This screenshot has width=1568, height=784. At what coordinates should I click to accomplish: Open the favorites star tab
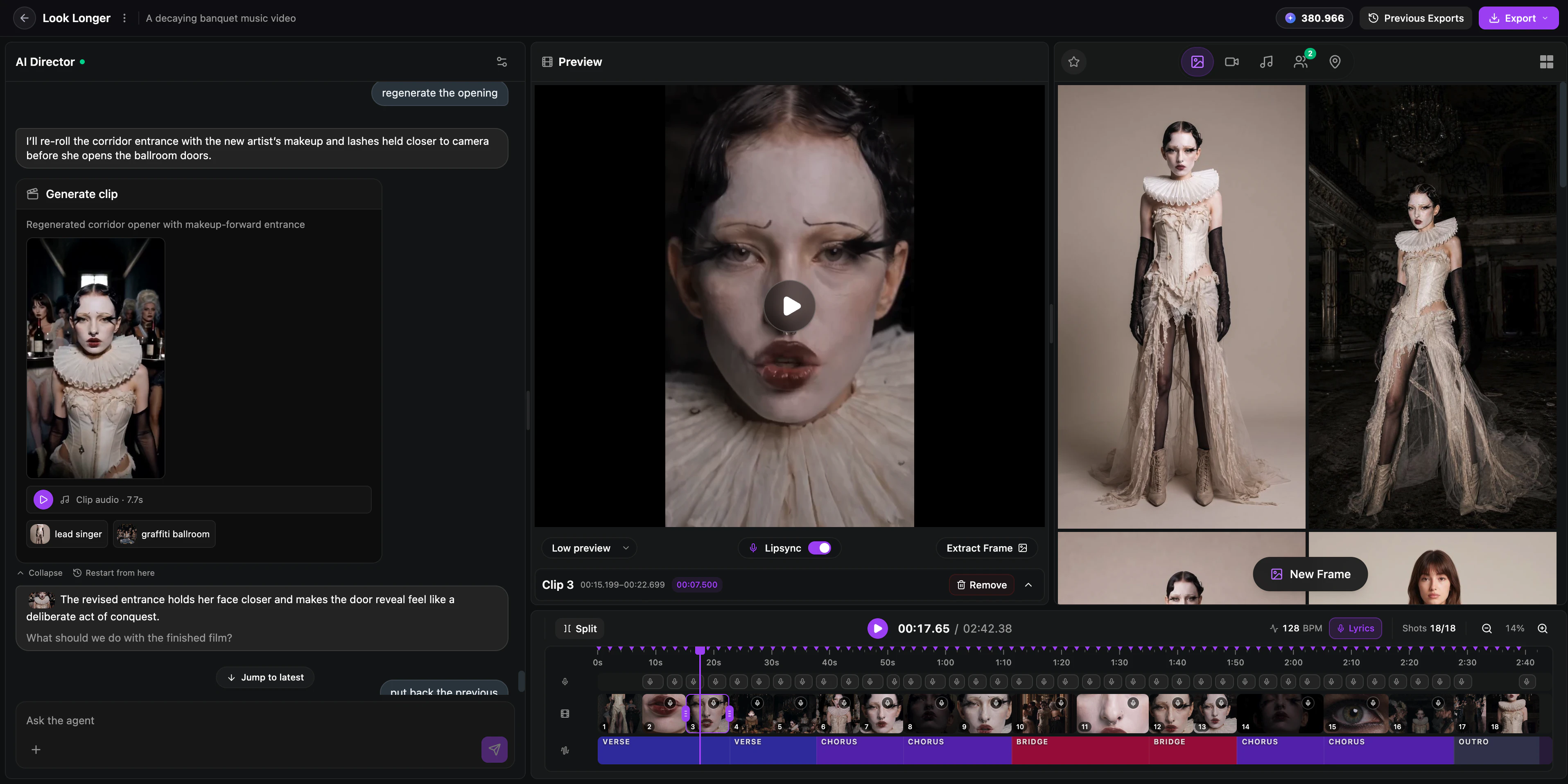tap(1074, 62)
